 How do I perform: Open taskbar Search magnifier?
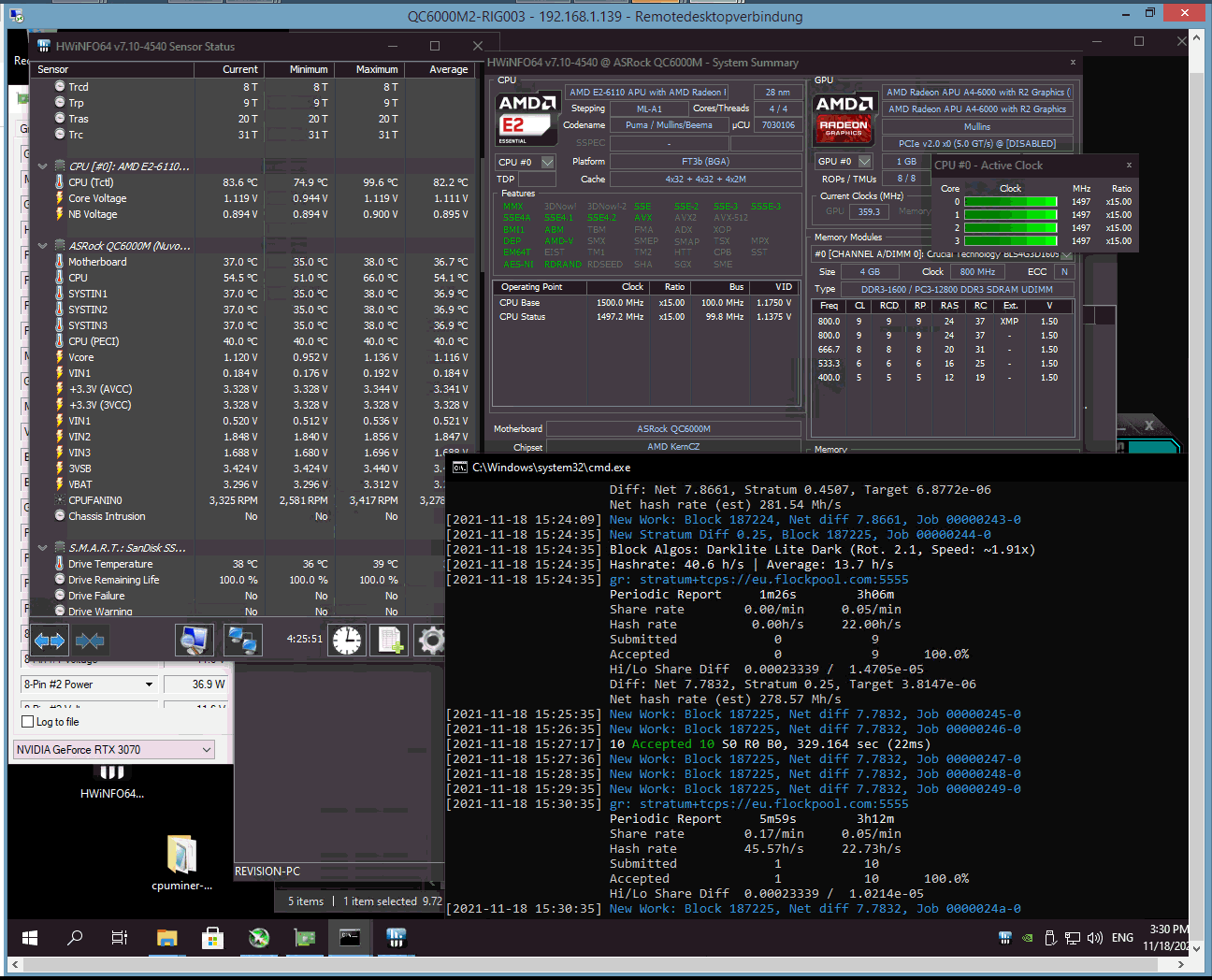(75, 938)
